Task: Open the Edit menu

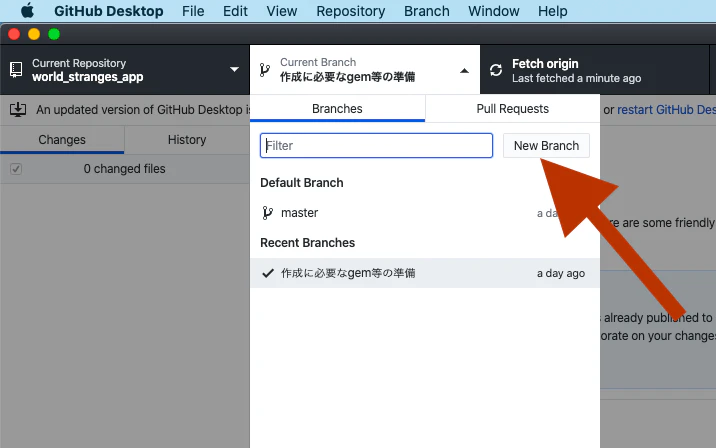Action: pyautogui.click(x=235, y=11)
